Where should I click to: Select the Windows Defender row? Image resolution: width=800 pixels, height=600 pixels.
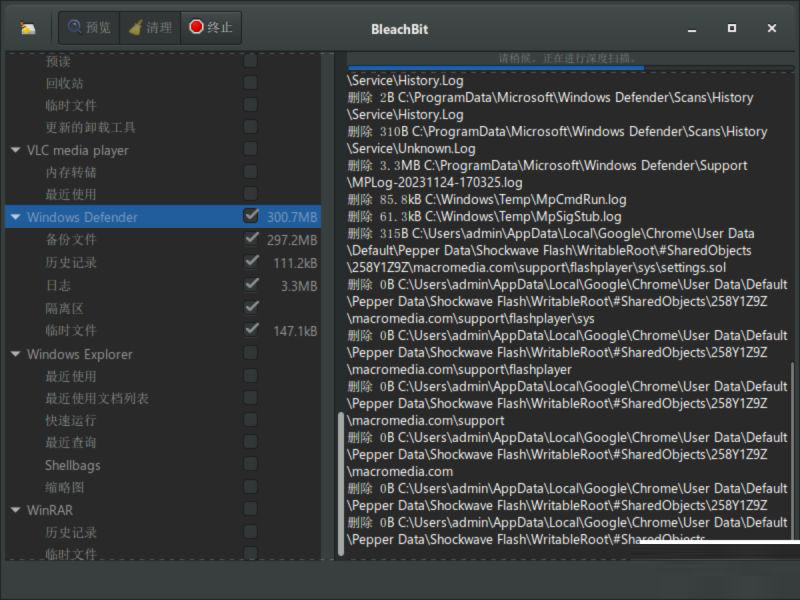click(163, 217)
